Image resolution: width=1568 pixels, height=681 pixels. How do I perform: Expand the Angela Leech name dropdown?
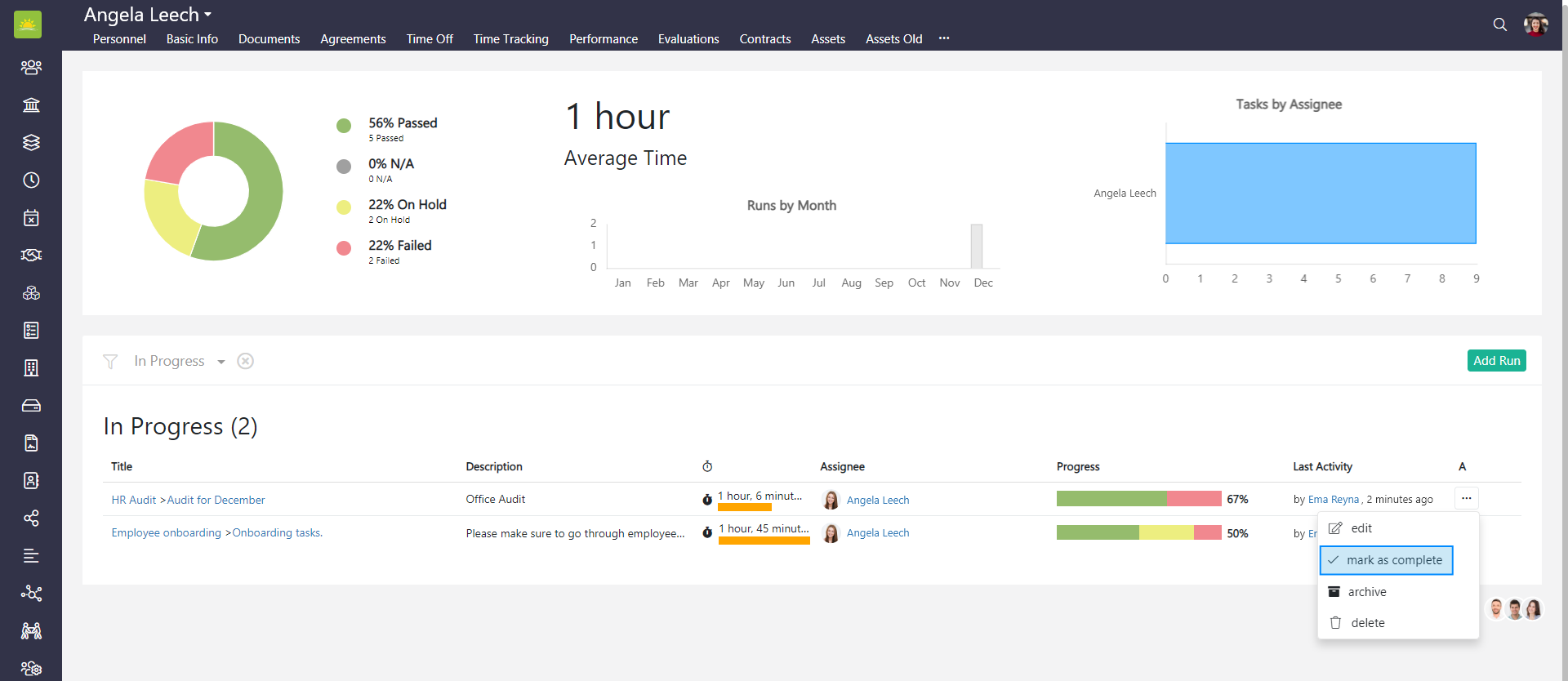point(207,15)
